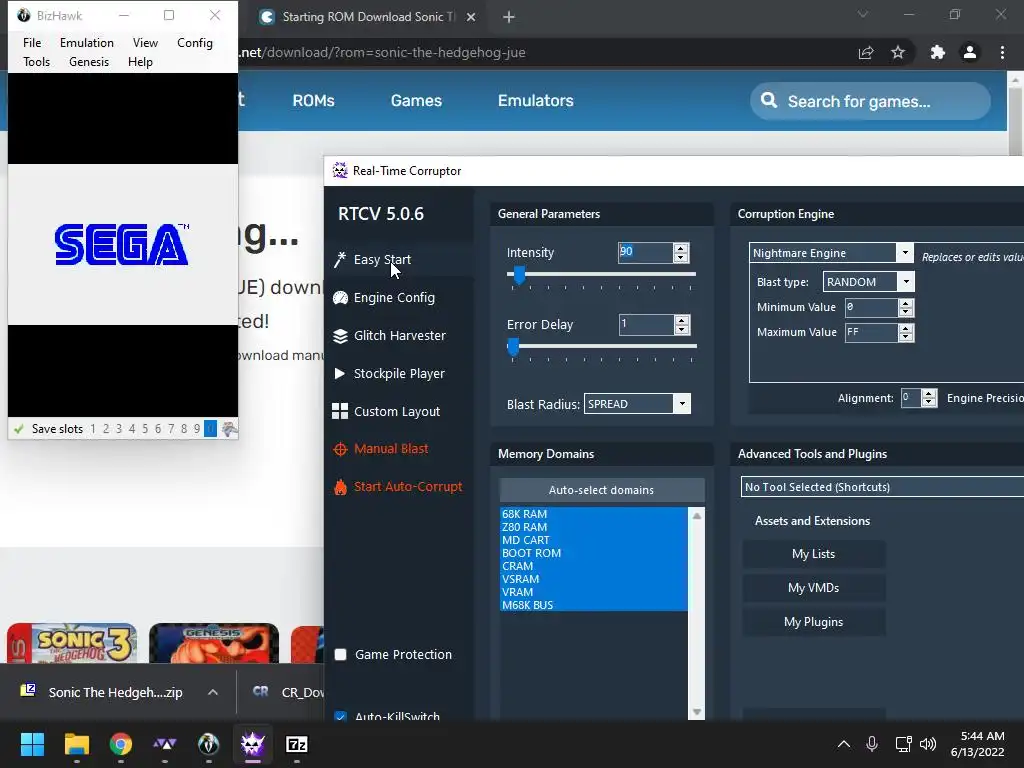1024x768 pixels.
Task: Click the Real-Time Corruptor title bar icon
Action: click(340, 170)
